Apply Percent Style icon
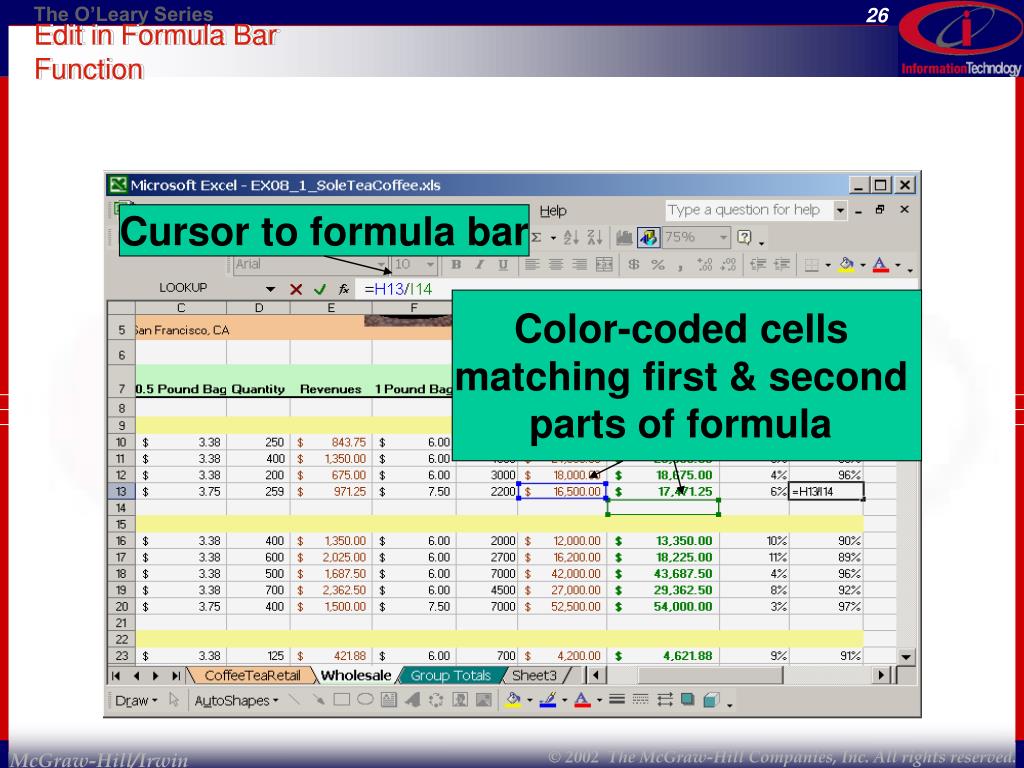1024x768 pixels. (658, 264)
